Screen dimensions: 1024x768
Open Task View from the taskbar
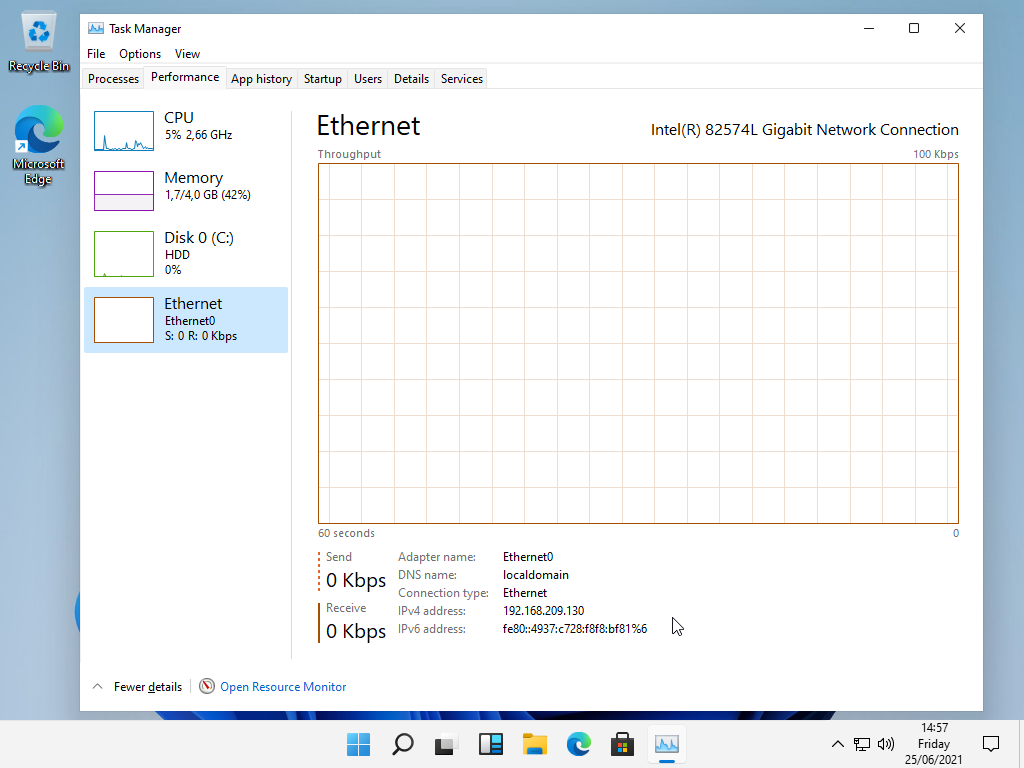click(446, 744)
